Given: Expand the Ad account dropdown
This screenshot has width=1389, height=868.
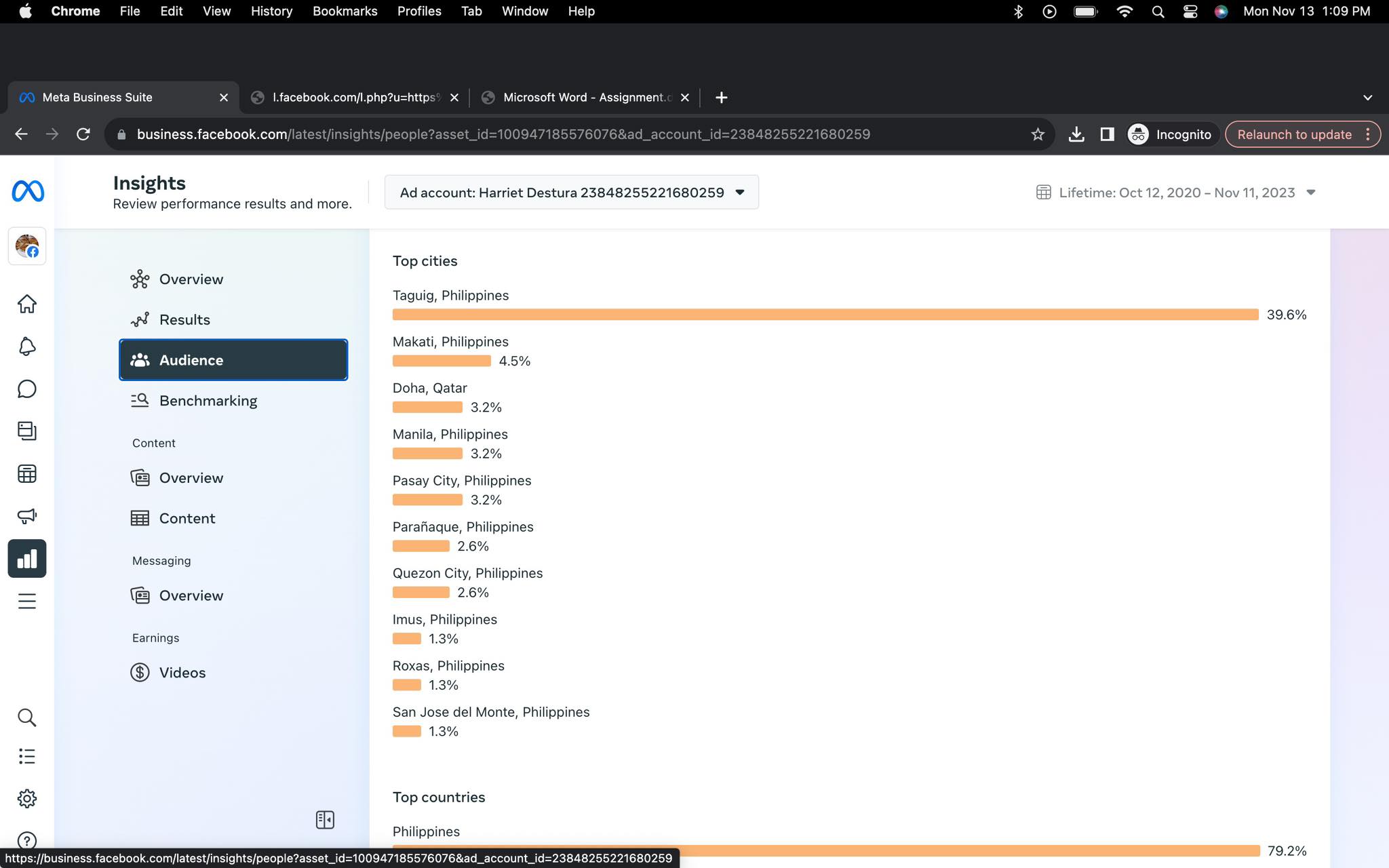Looking at the screenshot, I should (571, 193).
